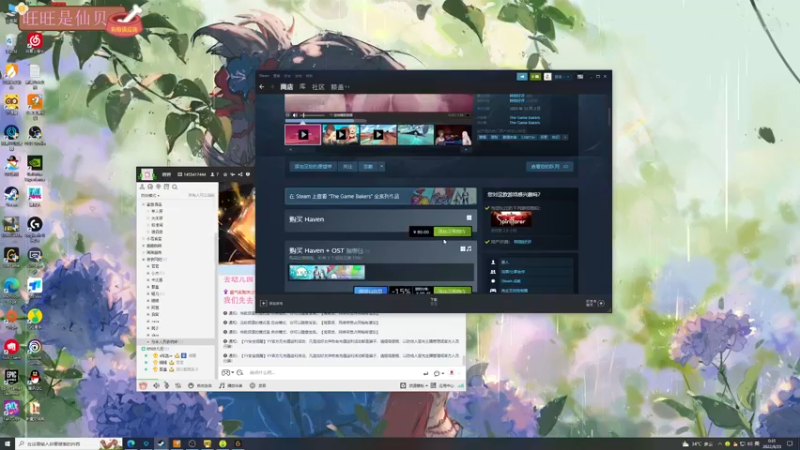
Task: Toggle the YY microphone icon
Action: 166,386
